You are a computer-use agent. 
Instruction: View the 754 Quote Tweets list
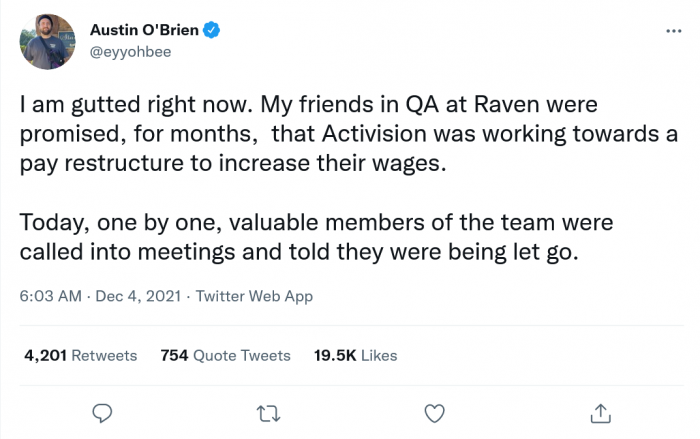225,355
